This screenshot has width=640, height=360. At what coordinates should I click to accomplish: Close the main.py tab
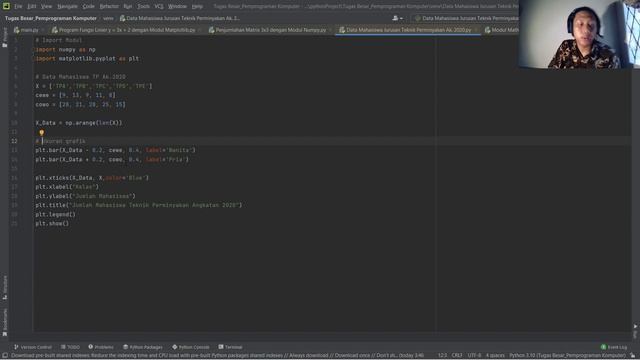click(43, 30)
